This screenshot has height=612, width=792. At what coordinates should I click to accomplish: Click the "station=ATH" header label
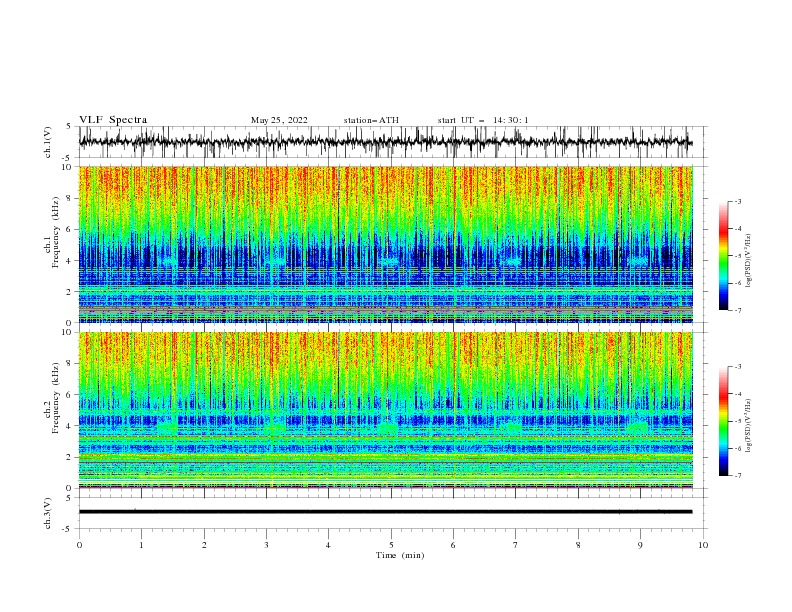click(x=371, y=120)
